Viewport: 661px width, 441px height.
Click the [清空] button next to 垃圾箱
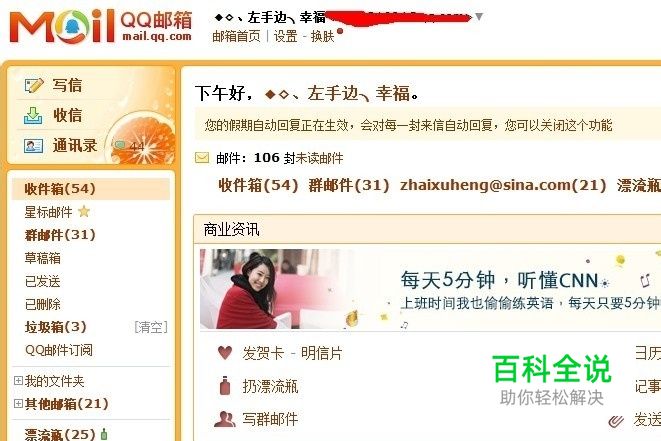tap(150, 327)
